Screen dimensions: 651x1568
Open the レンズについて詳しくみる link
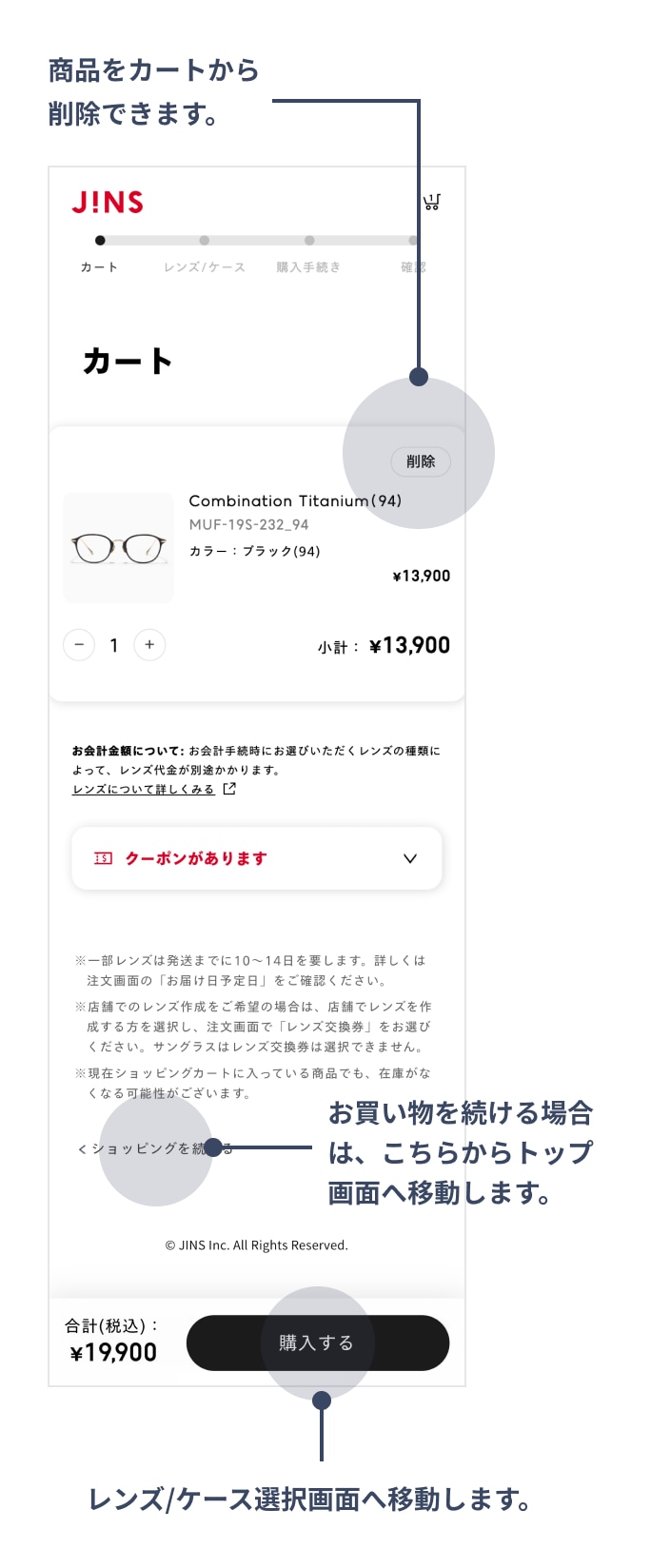point(144,790)
